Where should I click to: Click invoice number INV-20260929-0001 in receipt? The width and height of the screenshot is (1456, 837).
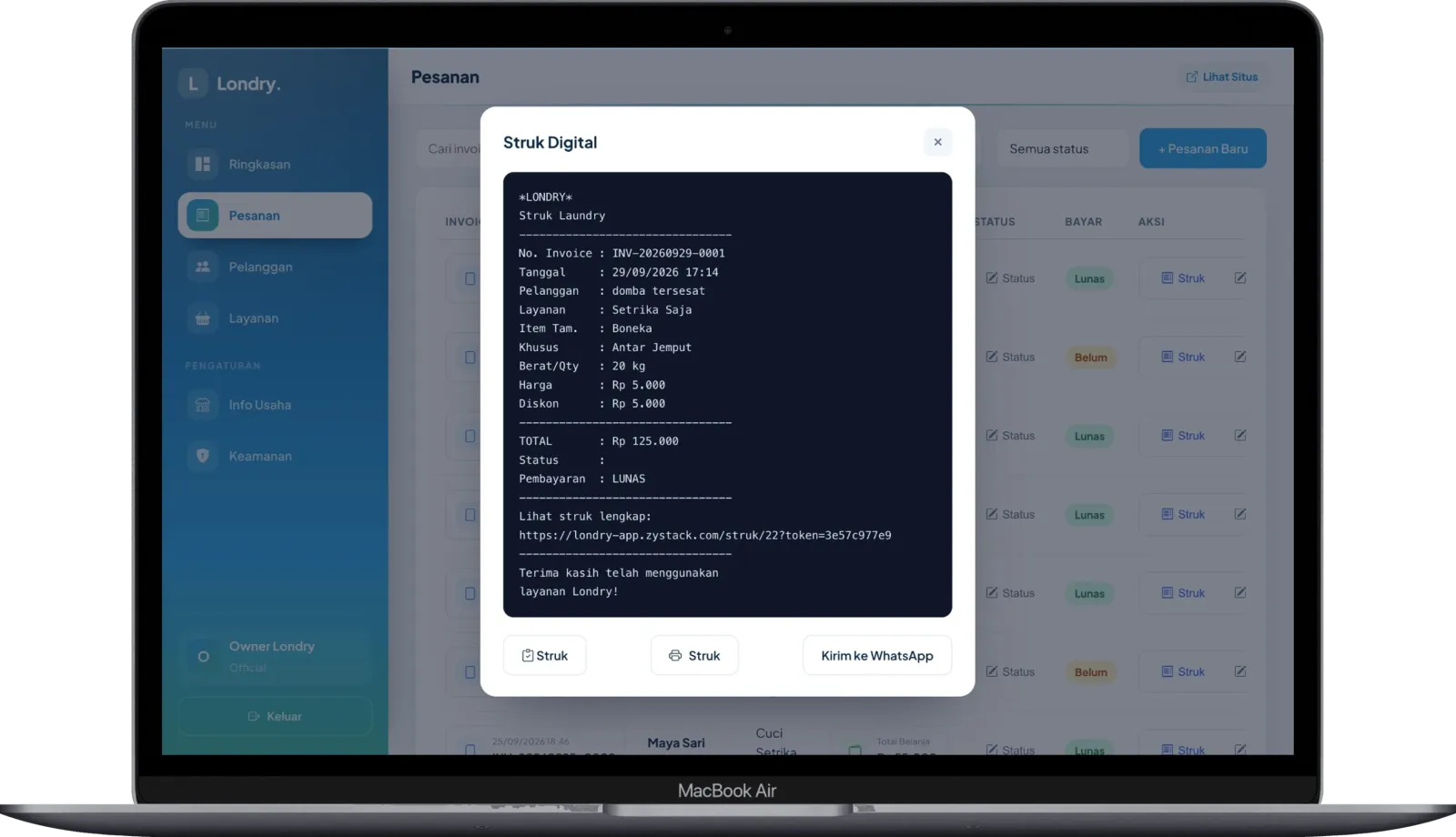668,253
